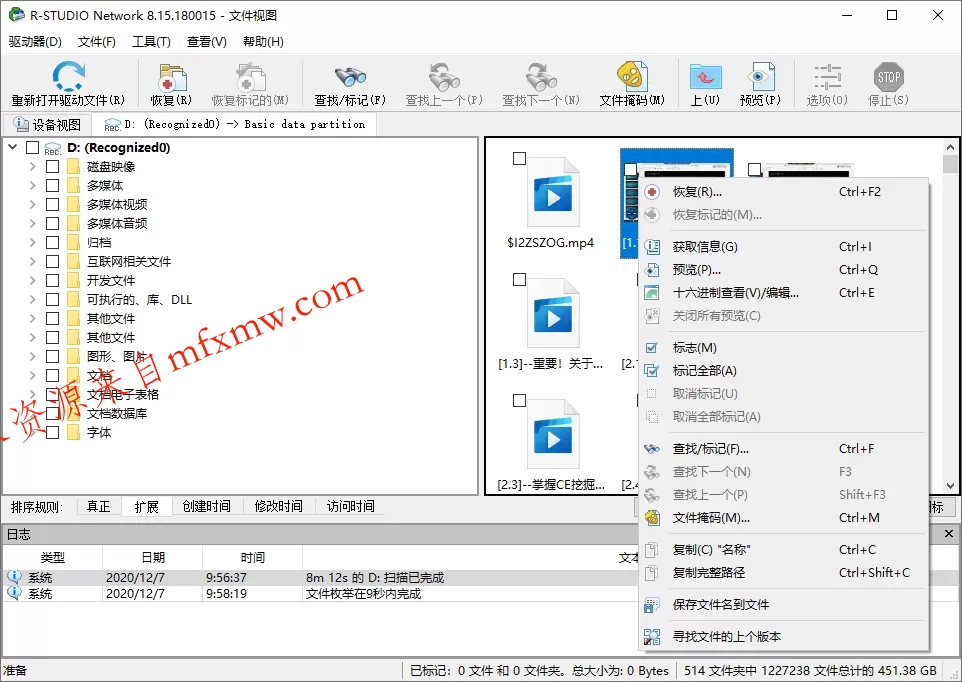Viewport: 962px width, 682px height.
Task: Open the 工具(T) menu
Action: coord(152,42)
